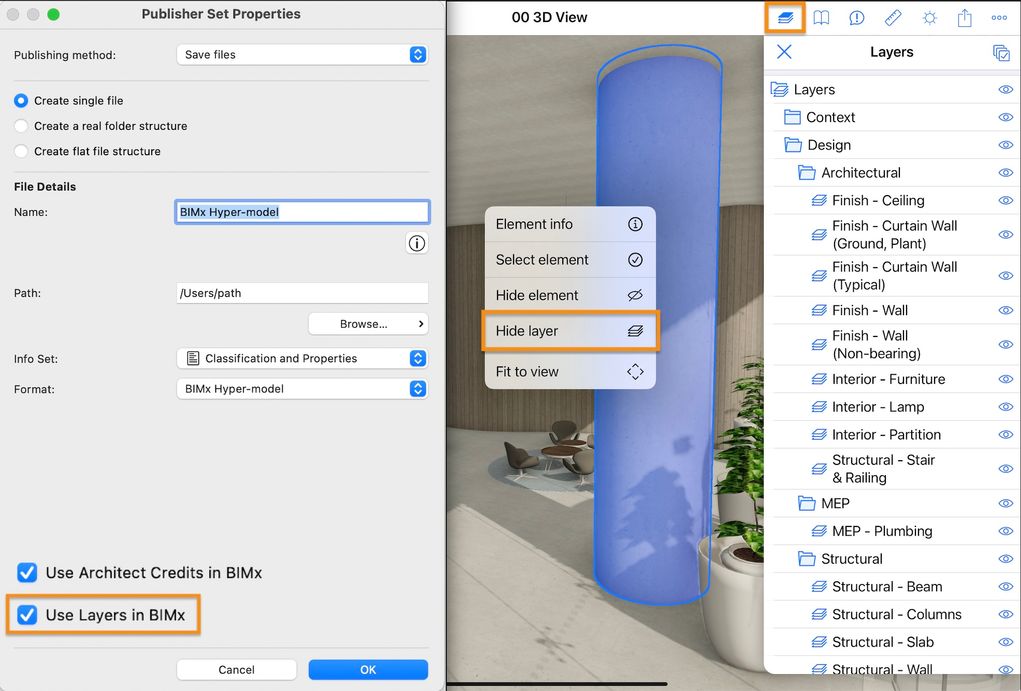Viewport: 1021px width, 691px height.
Task: Click the Design folder icon
Action: (x=792, y=145)
